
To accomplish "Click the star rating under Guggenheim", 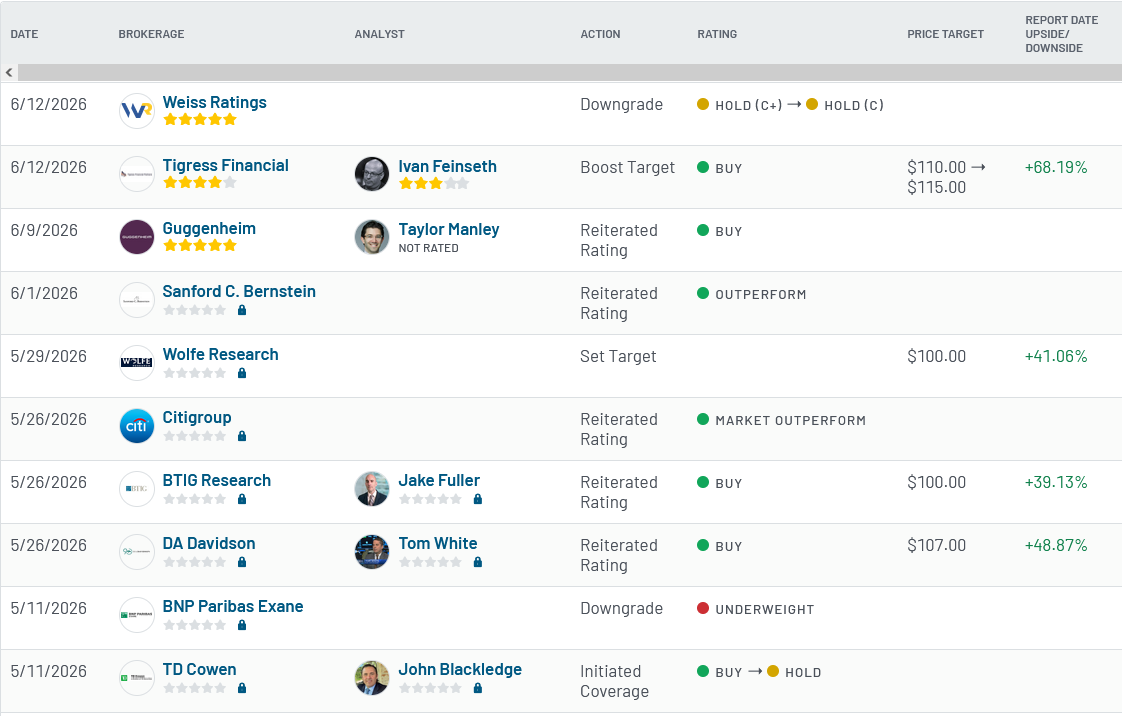I will coord(200,245).
